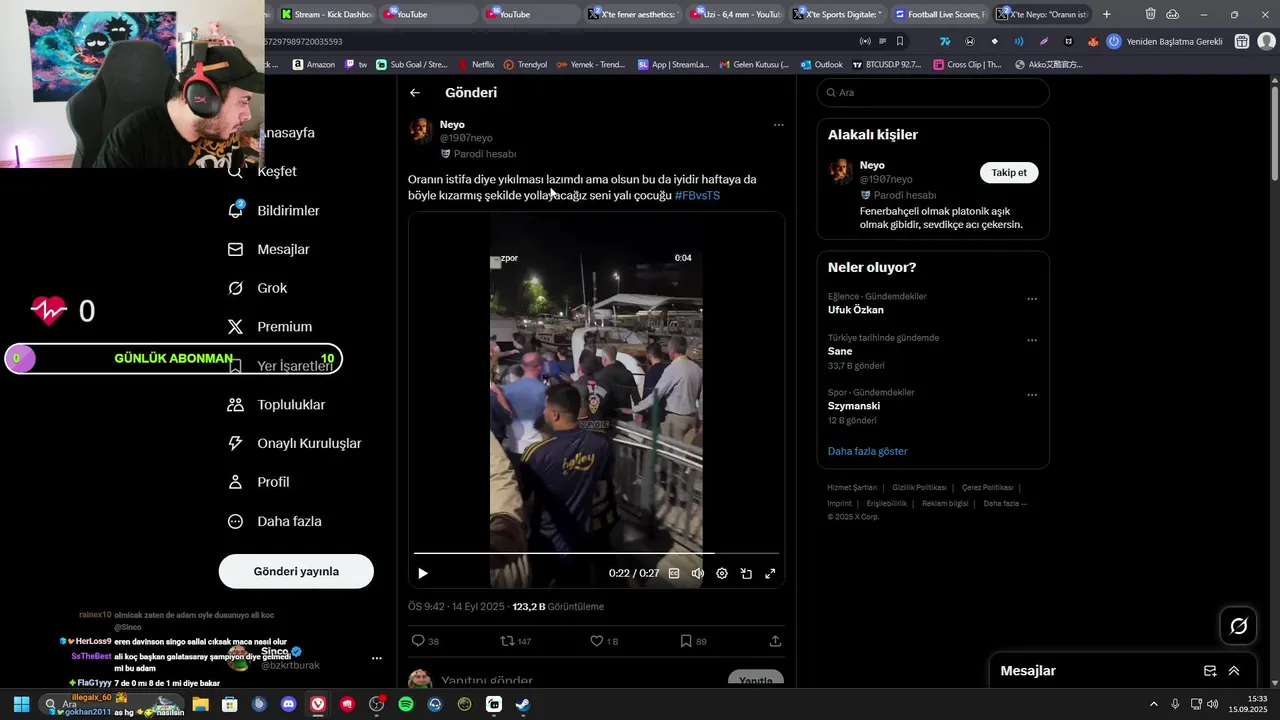Repost using the icon showing 147
The image size is (1280, 720).
click(515, 641)
